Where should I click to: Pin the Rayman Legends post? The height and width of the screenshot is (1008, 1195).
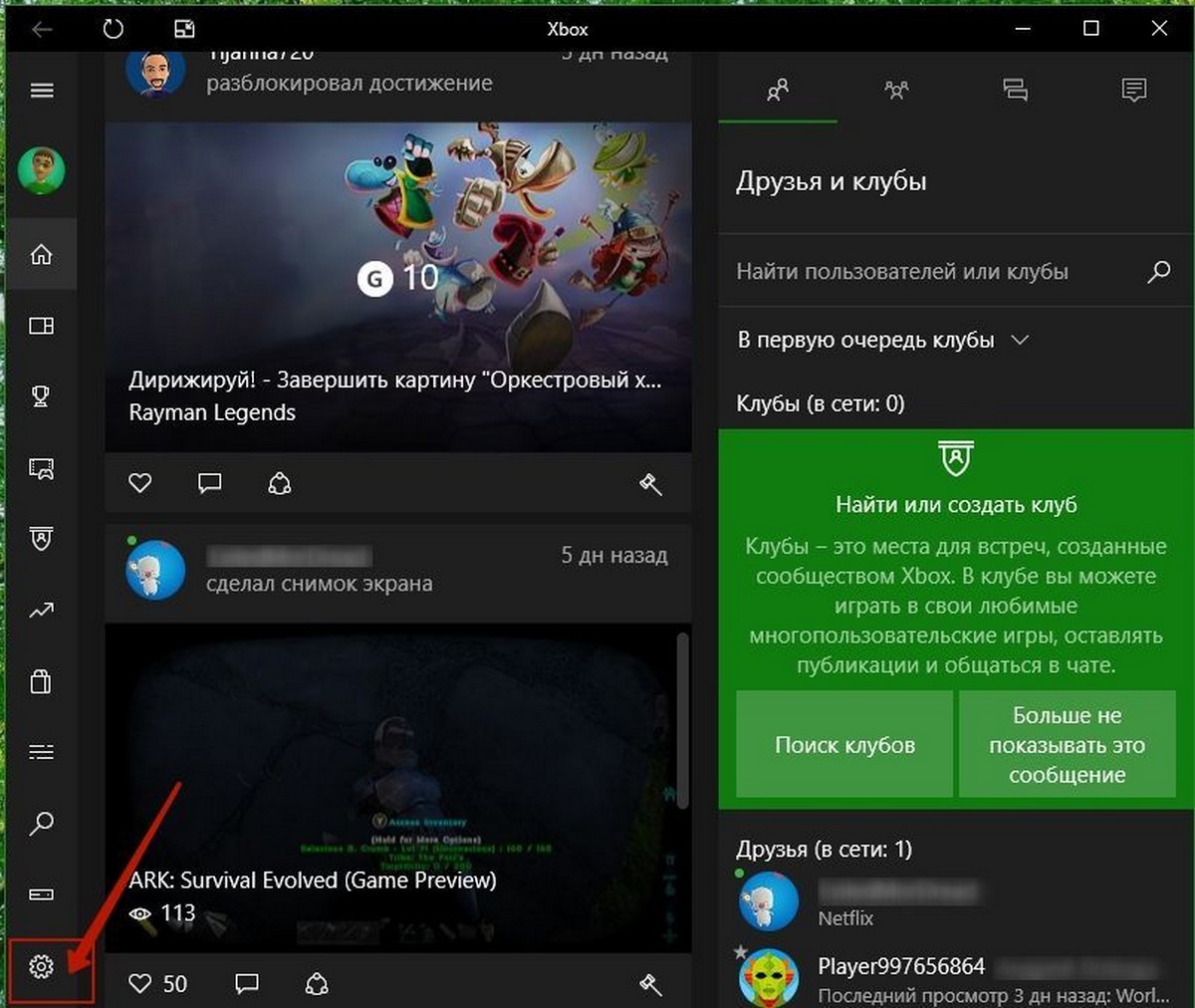(650, 483)
